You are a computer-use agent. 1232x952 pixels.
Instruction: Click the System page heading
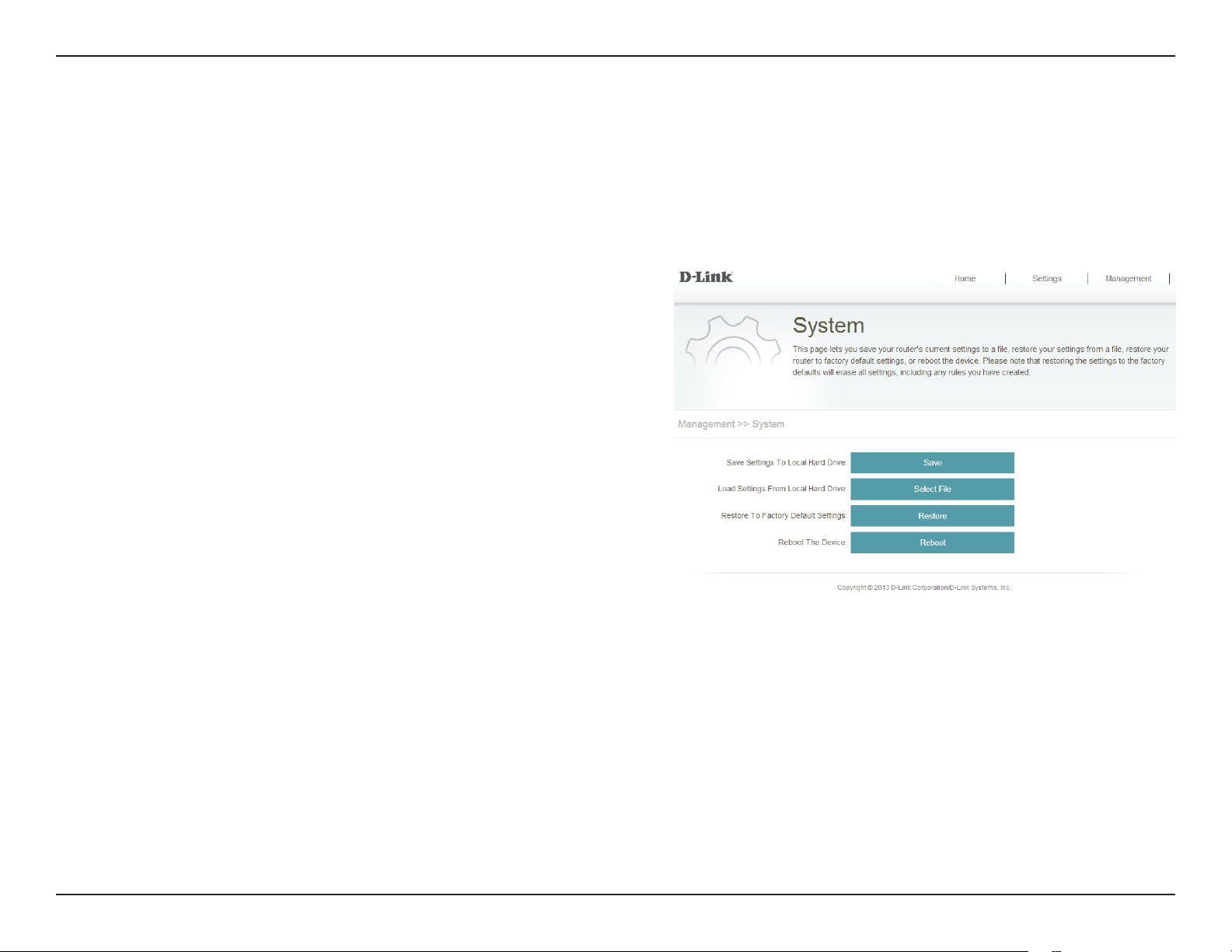pos(828,326)
